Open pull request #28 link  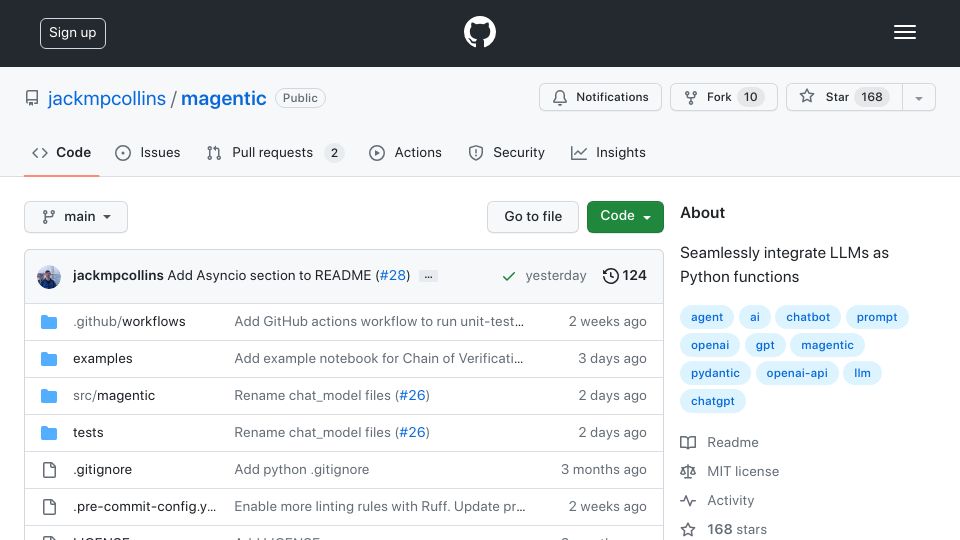[393, 276]
